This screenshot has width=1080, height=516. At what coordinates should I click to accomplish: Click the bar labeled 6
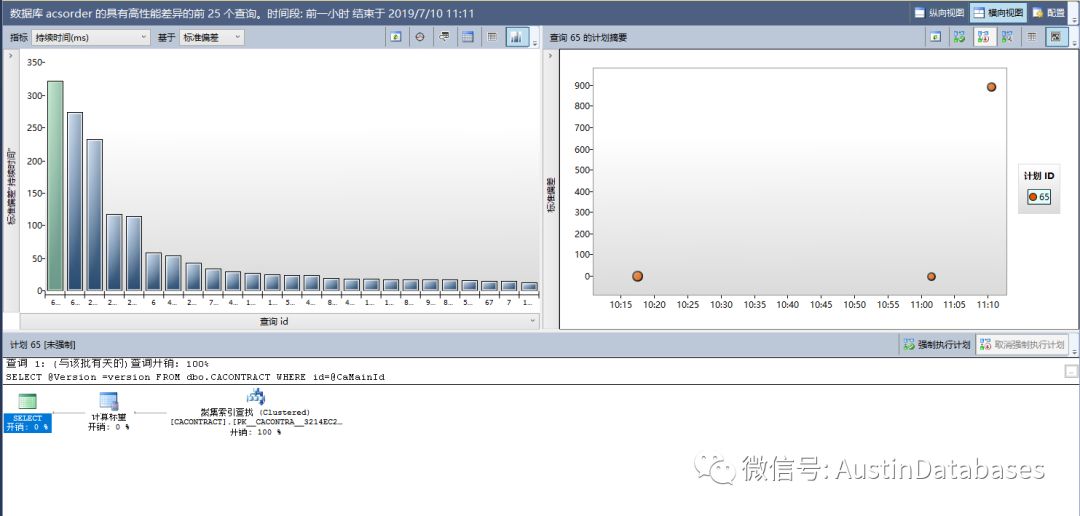click(x=154, y=271)
